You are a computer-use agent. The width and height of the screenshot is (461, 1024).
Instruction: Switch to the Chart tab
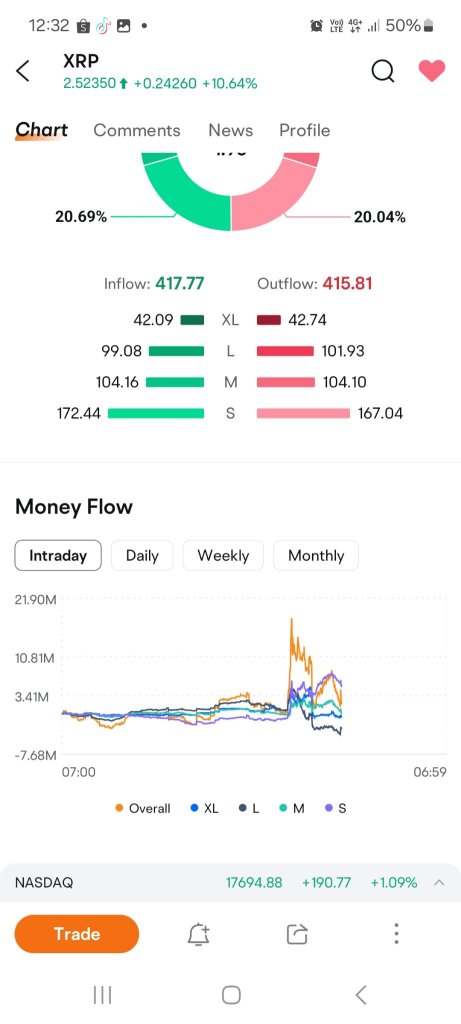point(41,130)
